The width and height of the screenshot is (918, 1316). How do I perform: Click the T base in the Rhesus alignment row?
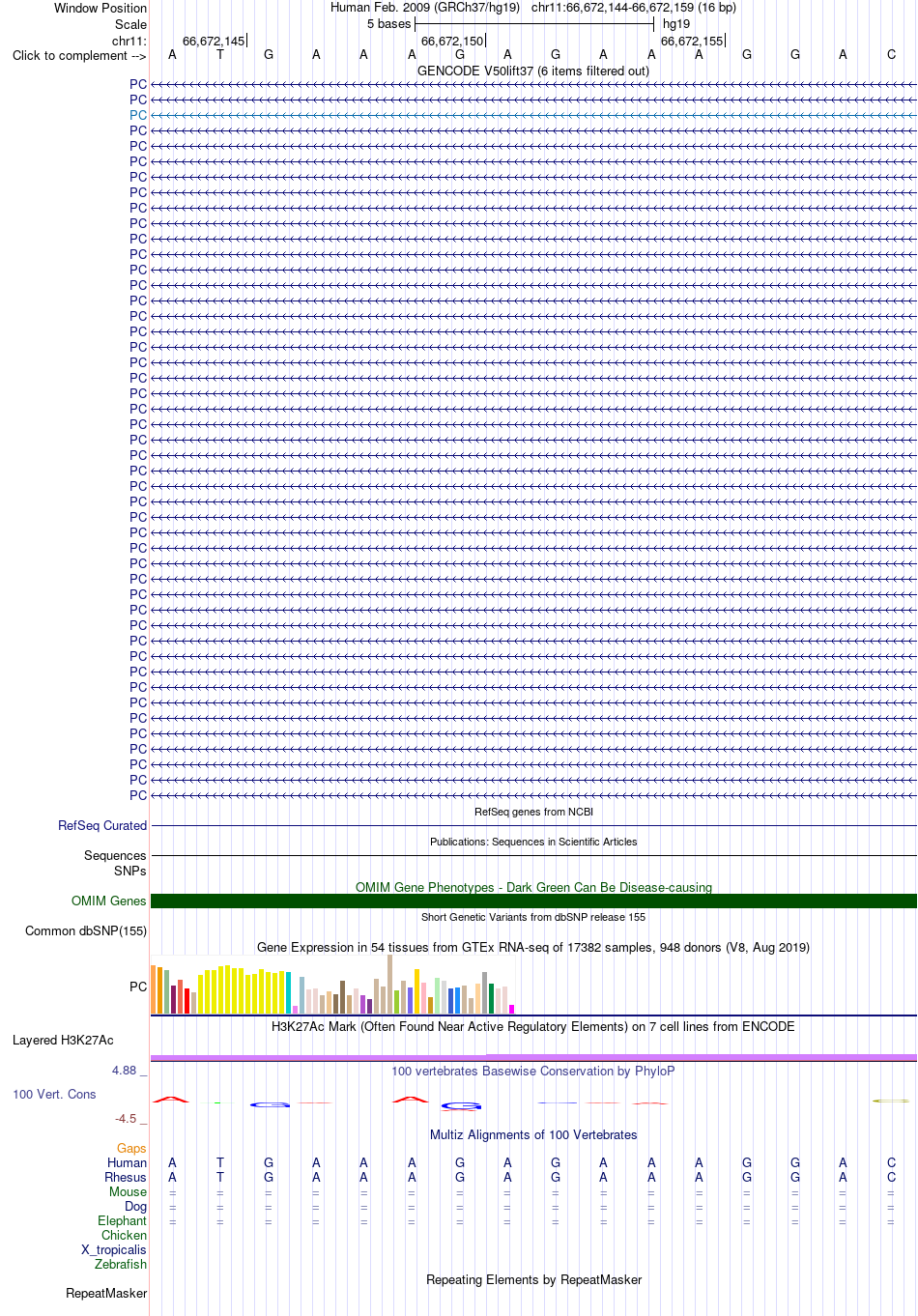[220, 1177]
